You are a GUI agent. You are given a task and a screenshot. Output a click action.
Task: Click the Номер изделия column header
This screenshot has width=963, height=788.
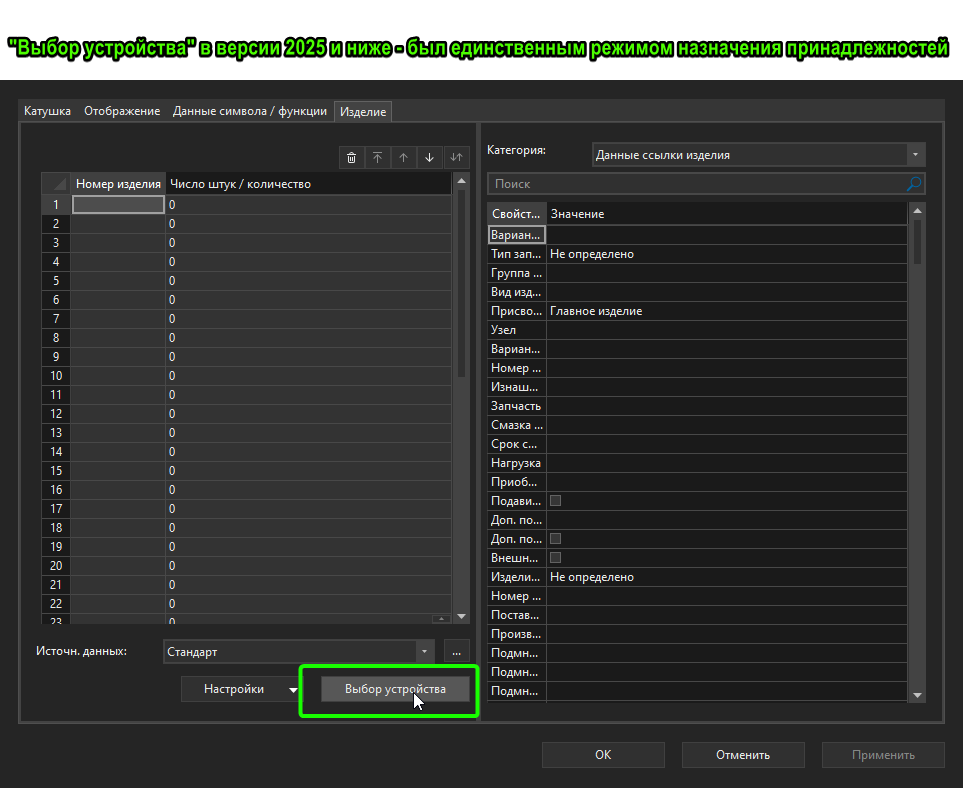click(118, 184)
